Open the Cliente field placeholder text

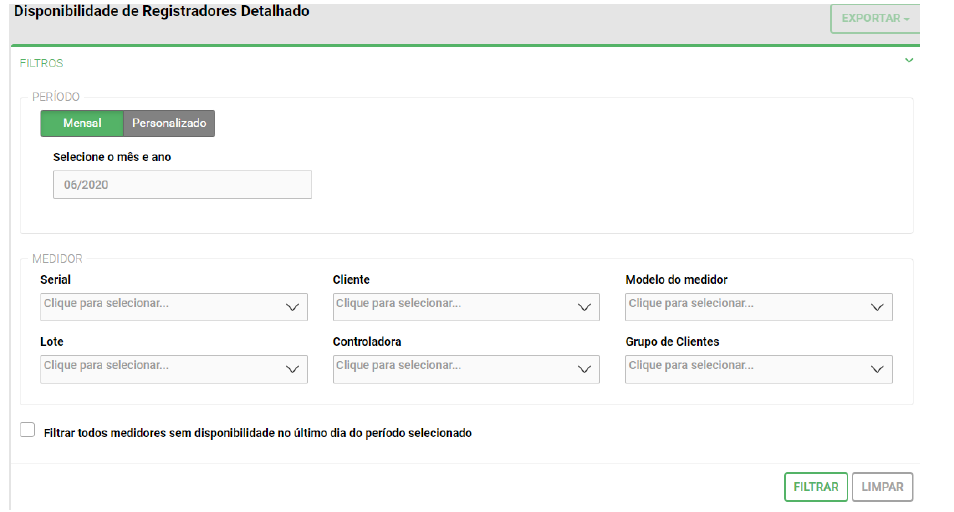point(398,304)
